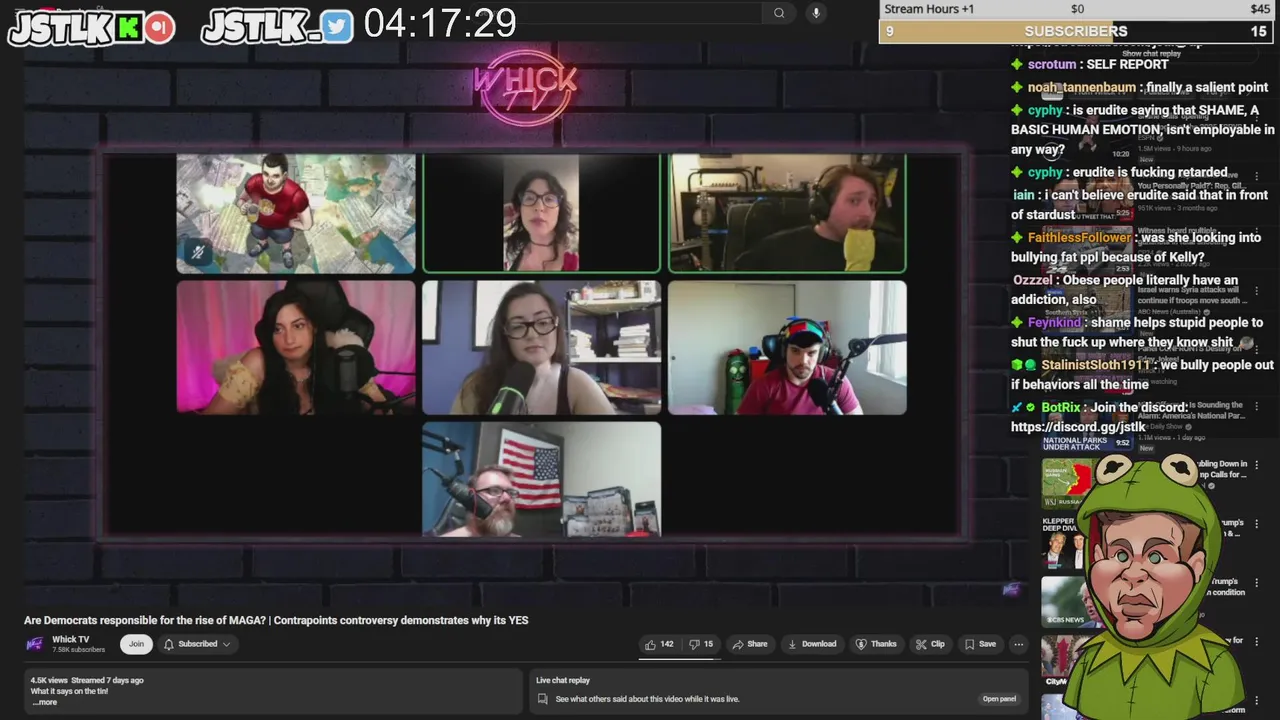Click the Subscribers goal progress bar
The height and width of the screenshot is (720, 1280).
[1076, 32]
